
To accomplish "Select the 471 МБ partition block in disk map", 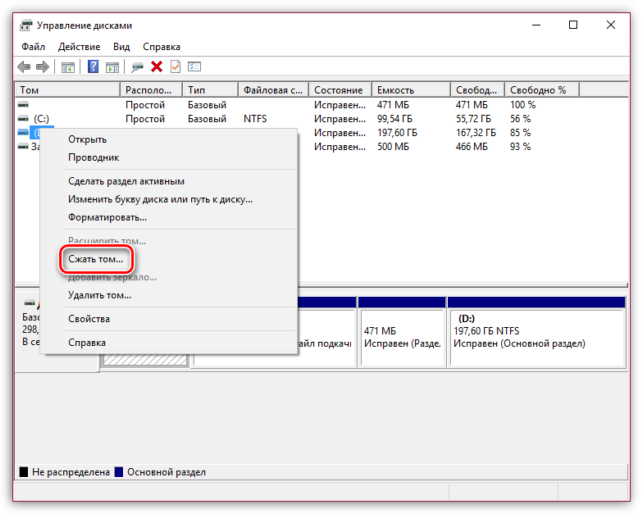I will coord(402,331).
